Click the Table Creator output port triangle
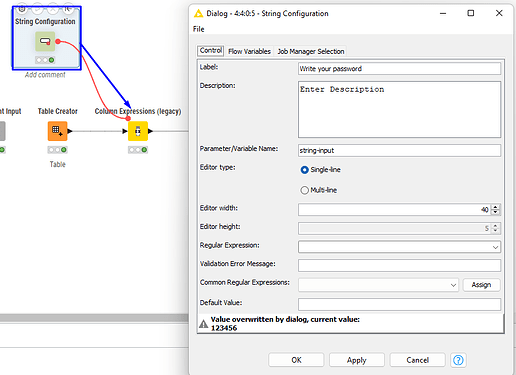Screen dimensions: 516x375 [x=70, y=131]
